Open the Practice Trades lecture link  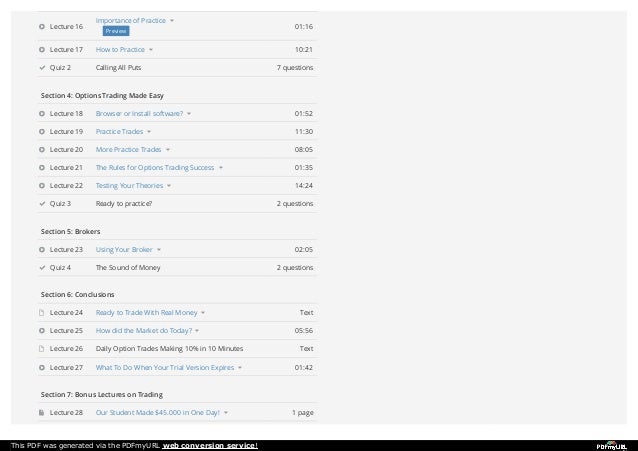coord(119,131)
